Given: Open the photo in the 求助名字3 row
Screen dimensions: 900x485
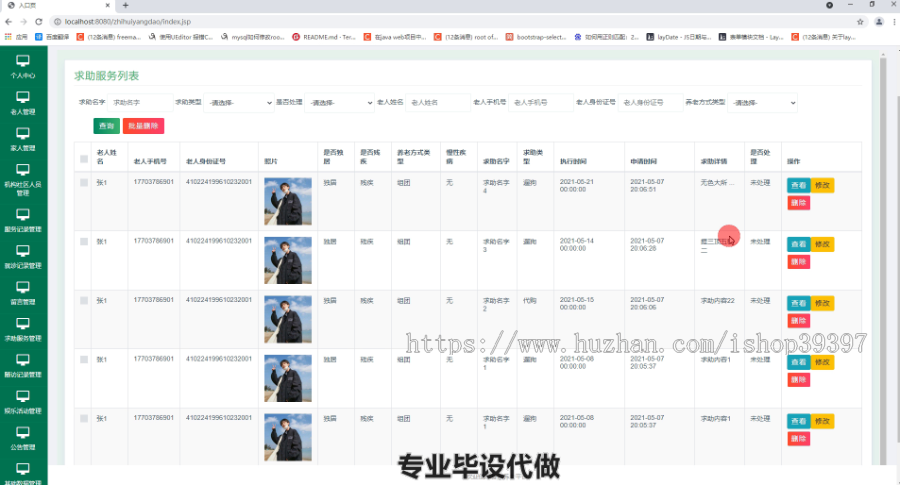Looking at the screenshot, I should 288,260.
